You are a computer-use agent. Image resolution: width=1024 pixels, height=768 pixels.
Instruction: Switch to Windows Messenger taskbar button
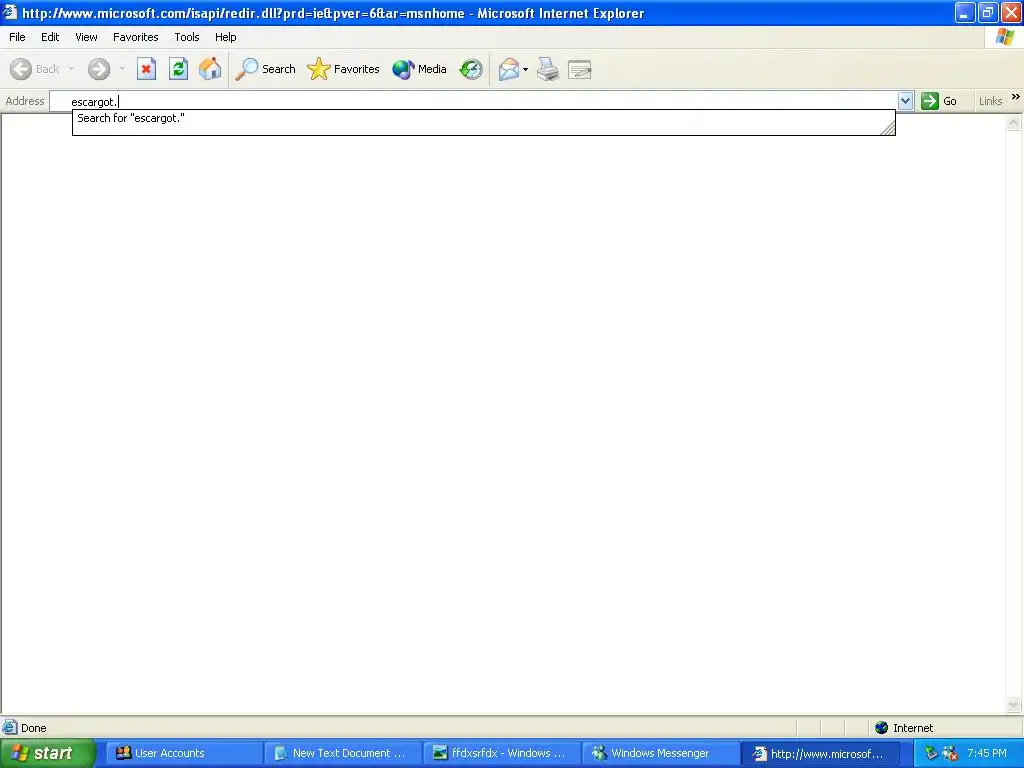(x=661, y=753)
